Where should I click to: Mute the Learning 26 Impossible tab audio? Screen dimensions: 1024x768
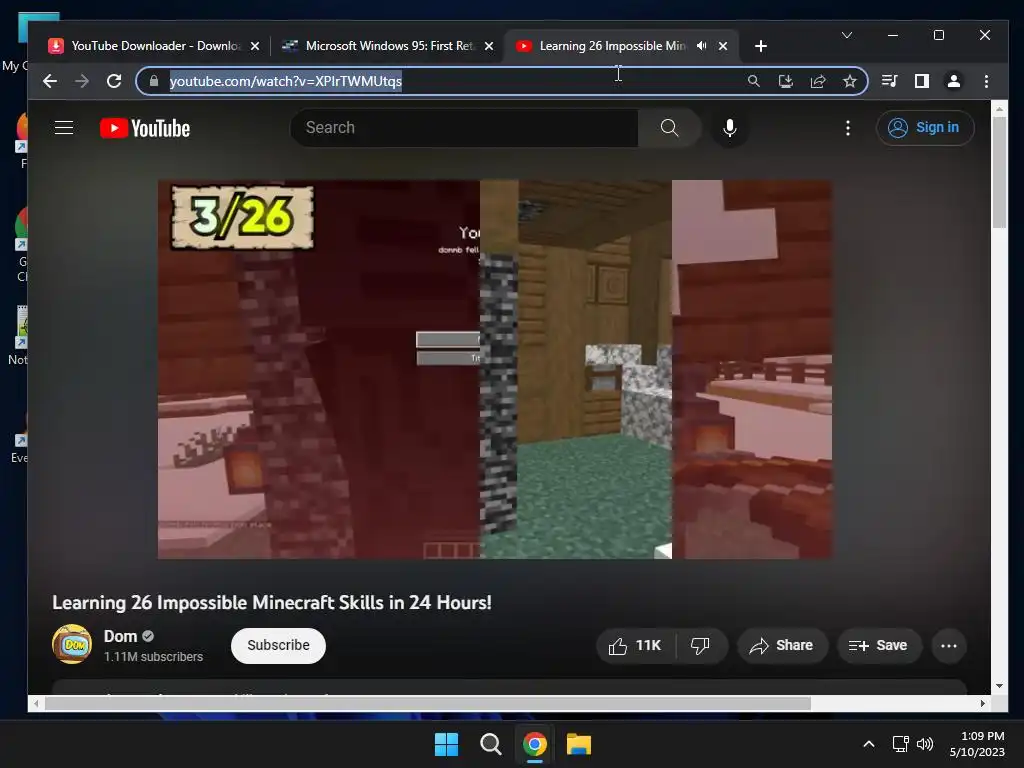coord(701,46)
